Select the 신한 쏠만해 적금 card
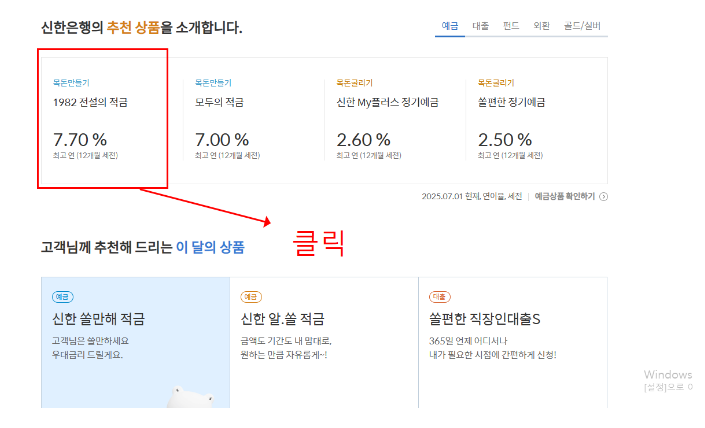 pyautogui.click(x=135, y=343)
